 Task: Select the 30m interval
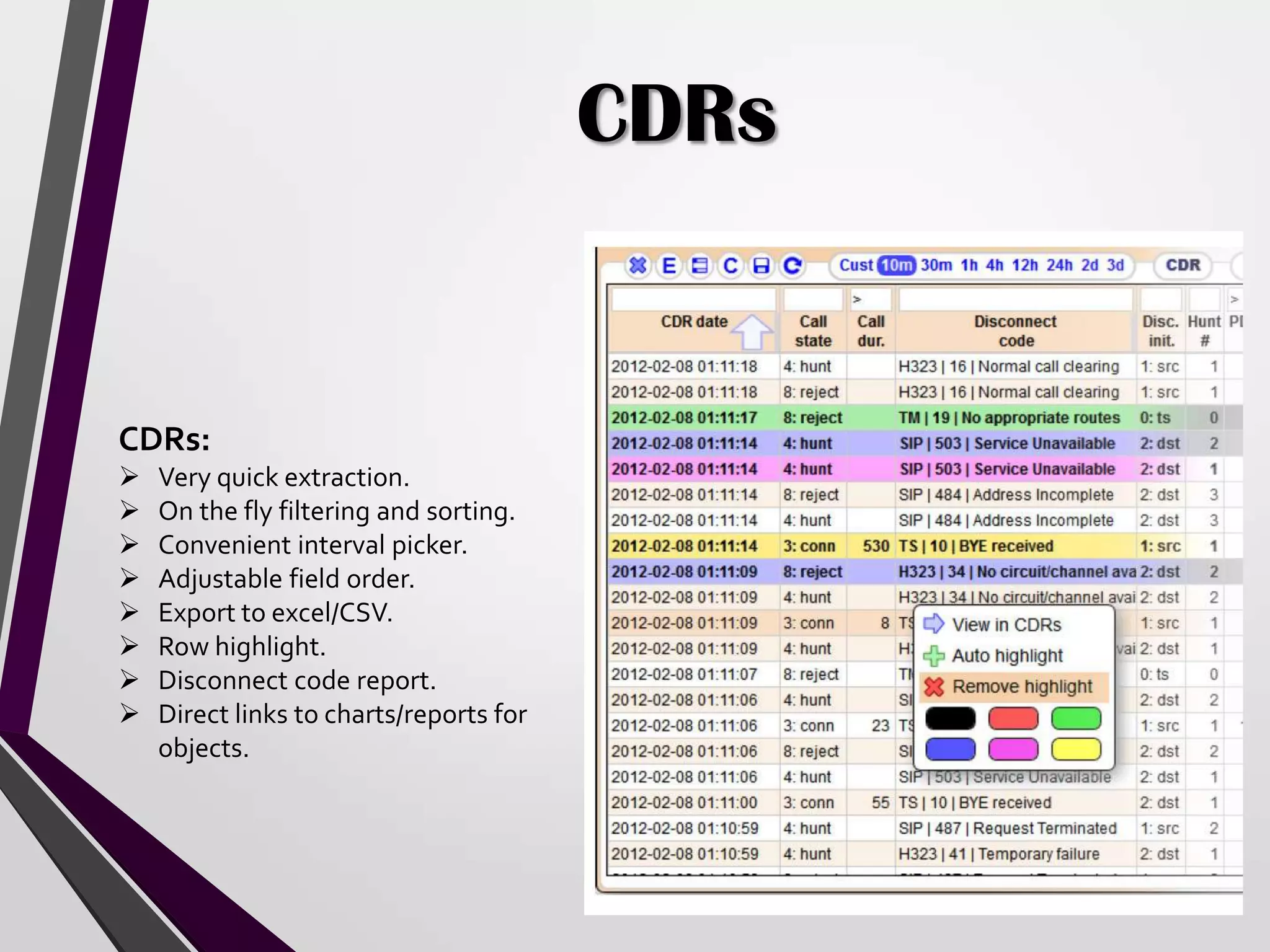pyautogui.click(x=936, y=265)
